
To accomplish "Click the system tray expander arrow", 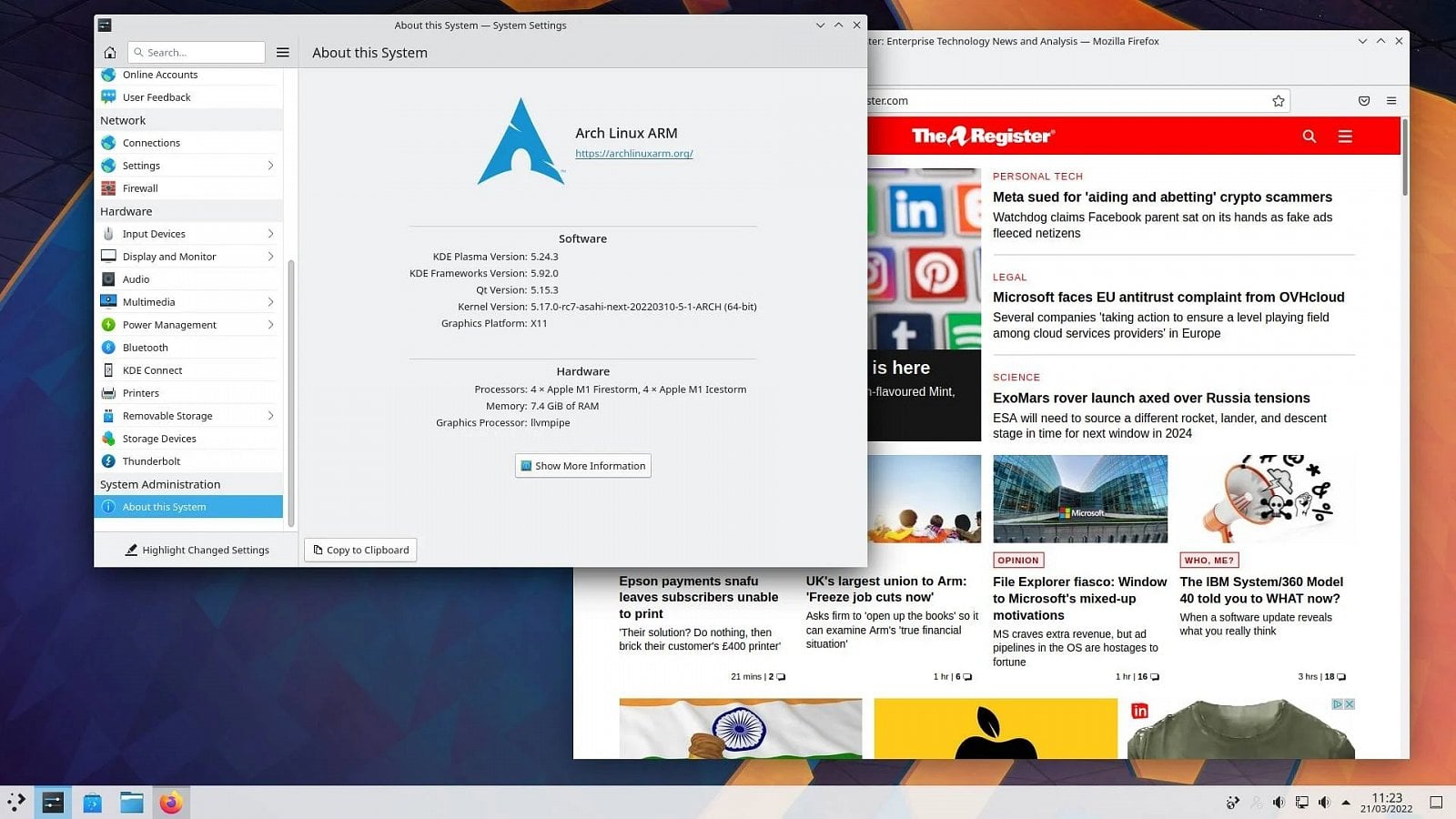I will coord(1346,802).
